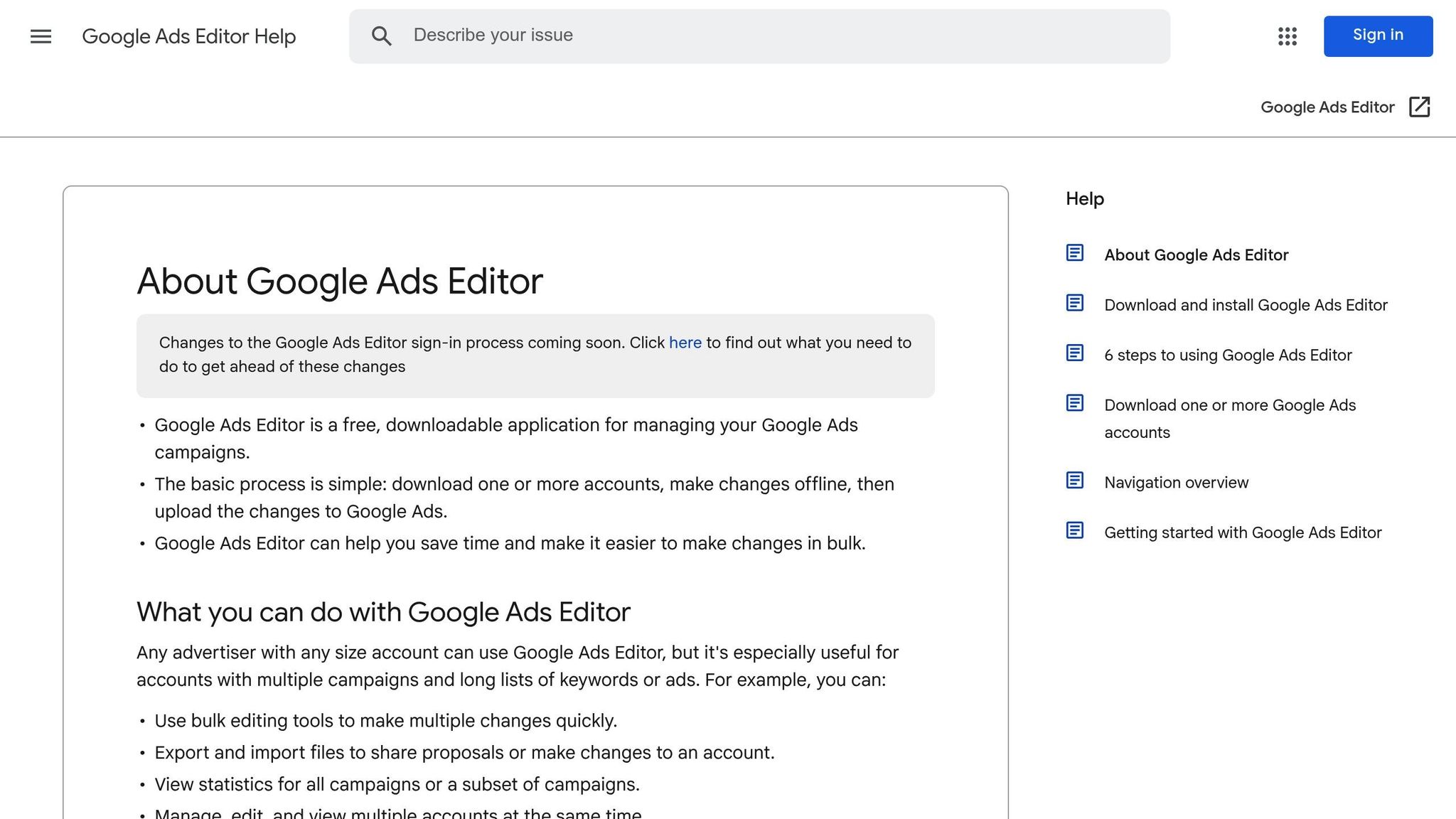Open the 6 steps to using Google Ads Editor article
The height and width of the screenshot is (819, 1456).
pyautogui.click(x=1227, y=354)
